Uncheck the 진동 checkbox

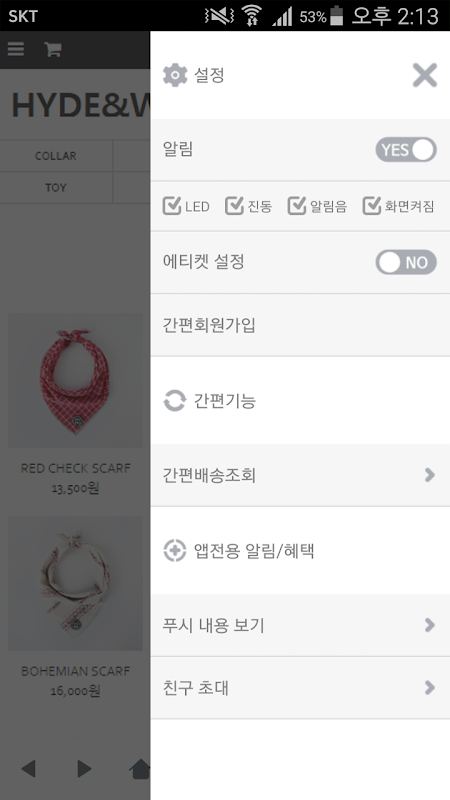(x=234, y=206)
